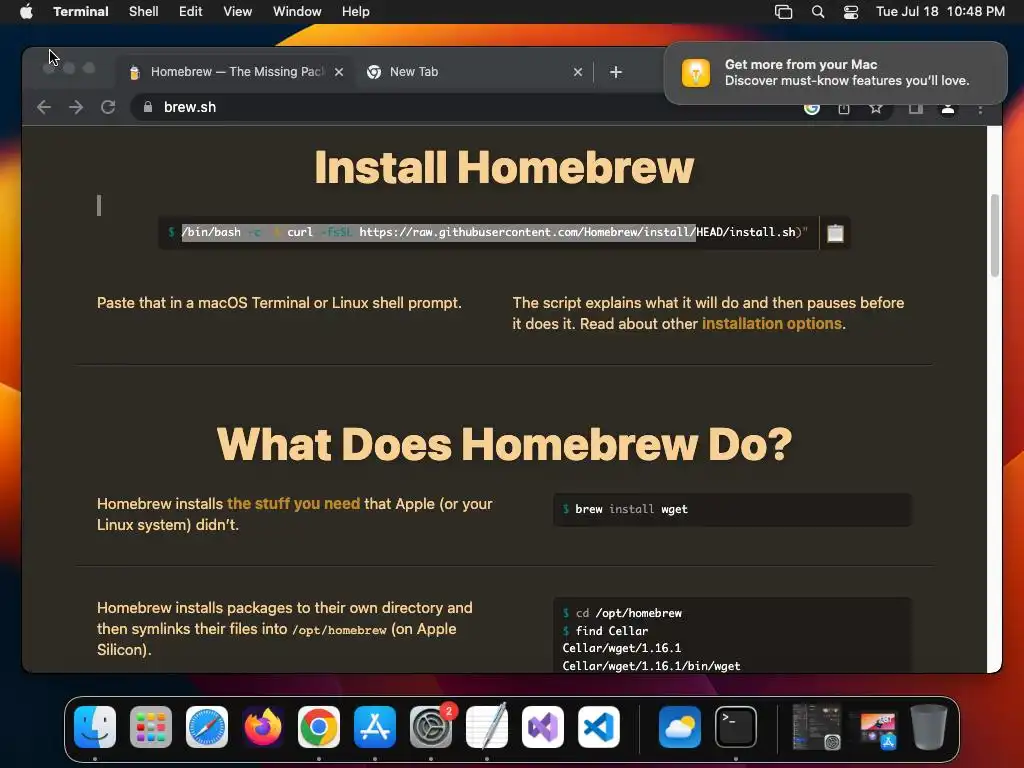Open Weather app from the Dock
Viewport: 1024px width, 768px height.
pyautogui.click(x=679, y=727)
